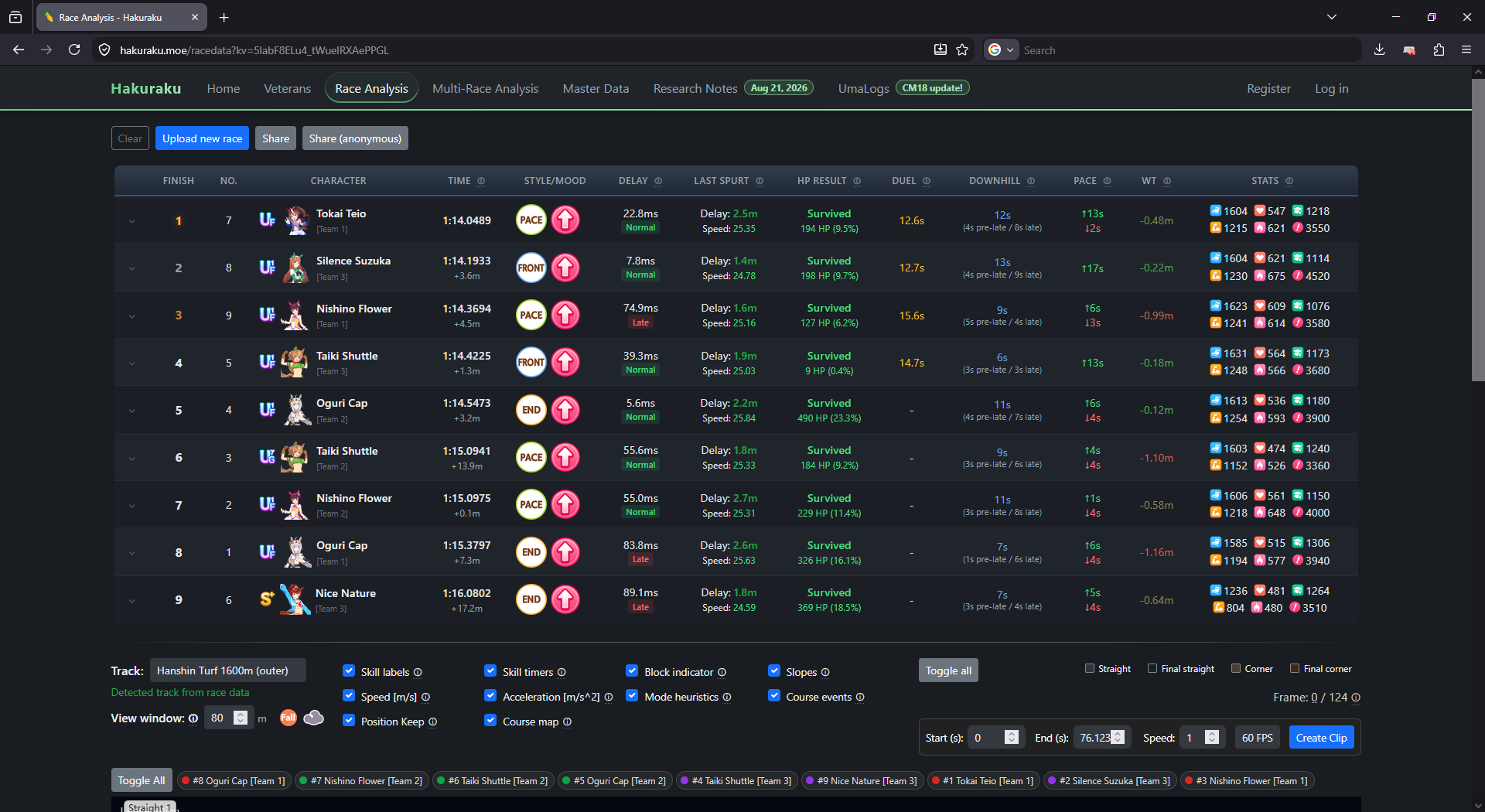This screenshot has height=812, width=1485.
Task: Open Research Notes page
Action: [695, 89]
